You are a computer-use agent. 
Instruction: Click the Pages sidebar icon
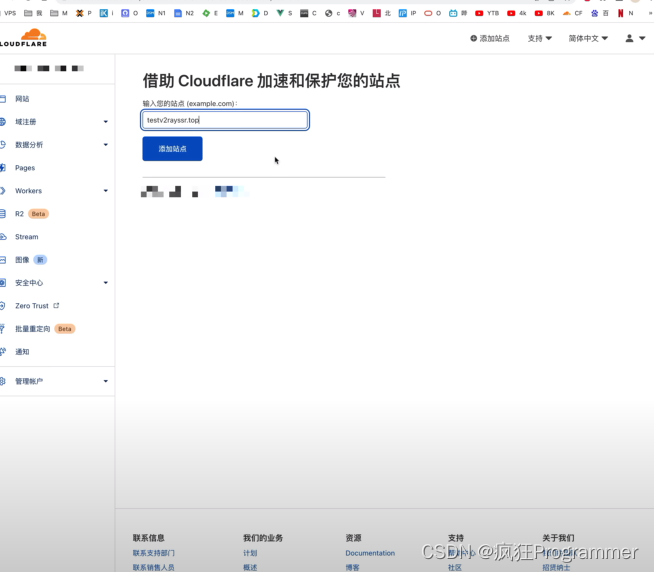[3, 168]
